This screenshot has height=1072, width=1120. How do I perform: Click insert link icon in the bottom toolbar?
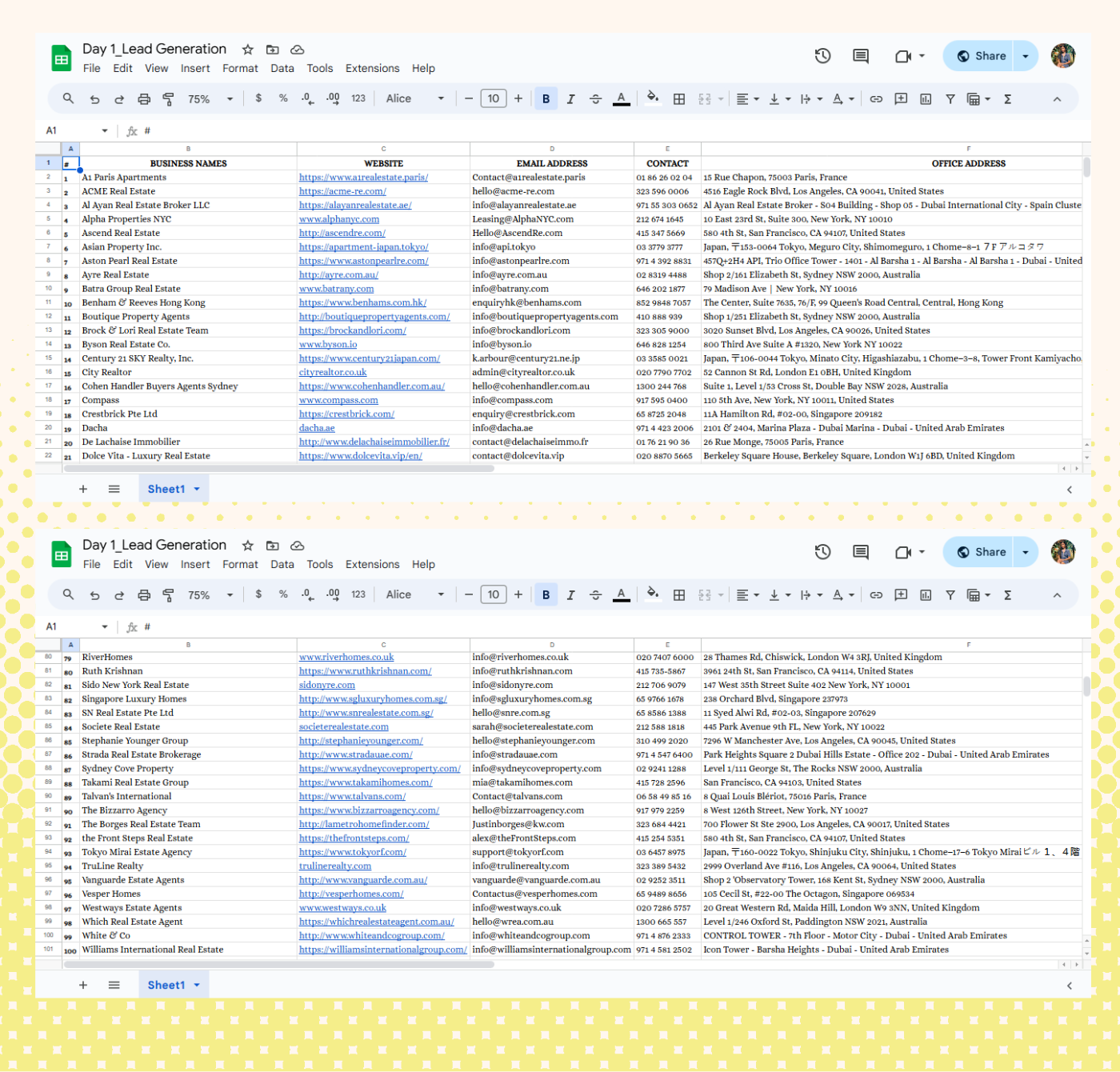[x=876, y=595]
